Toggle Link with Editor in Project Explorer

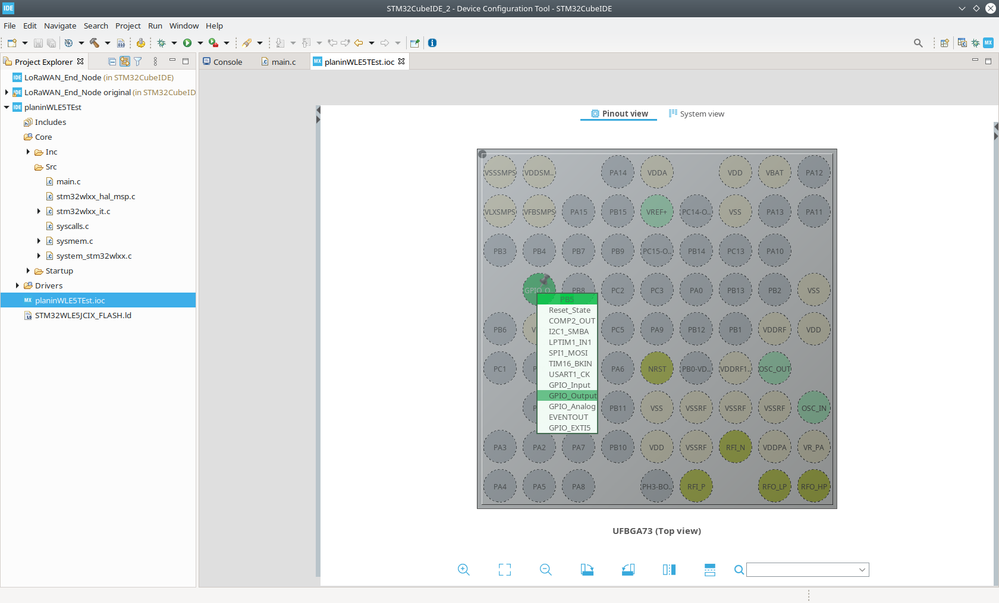point(125,62)
